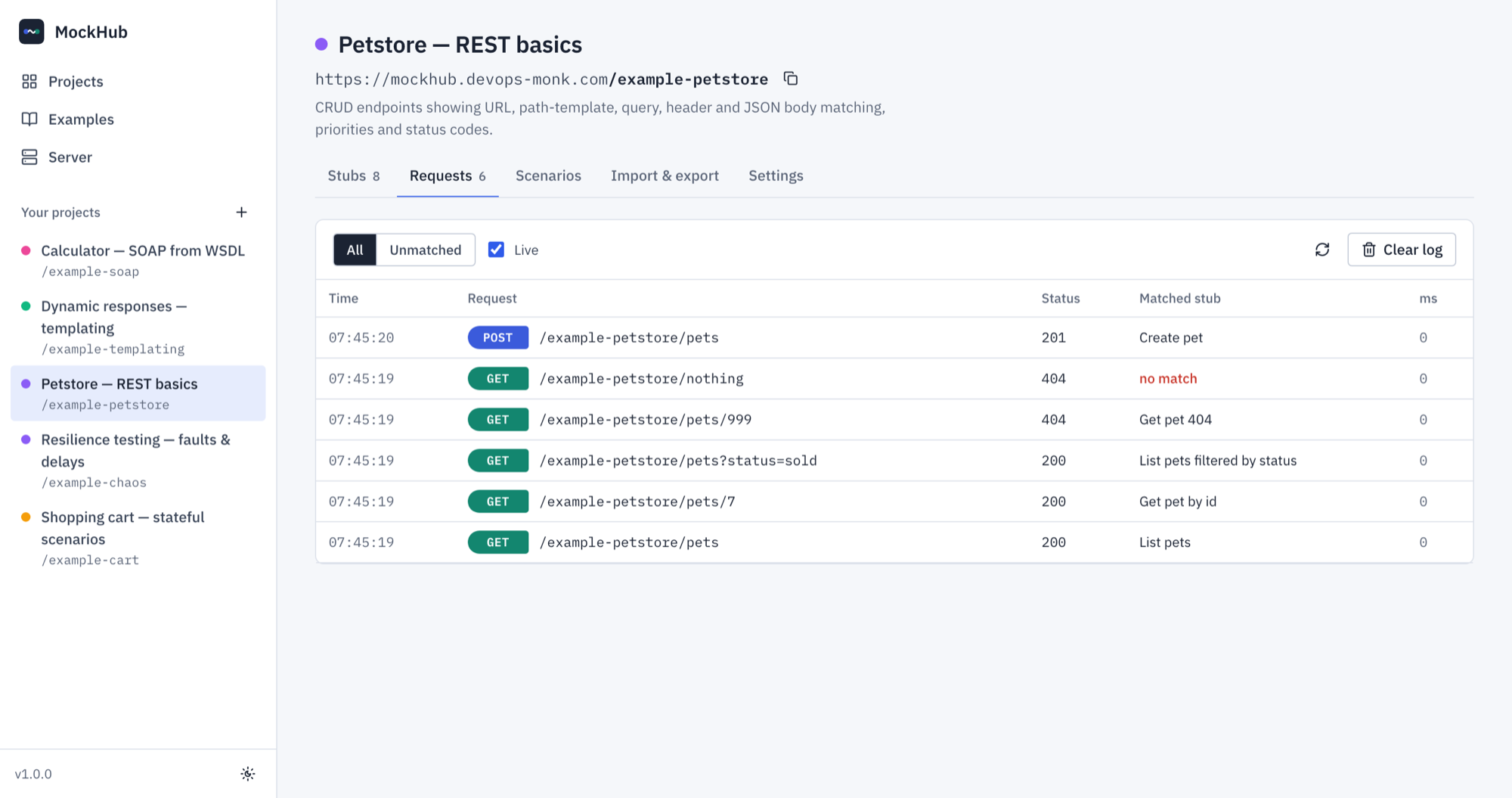Click the 'Your projects' section label

point(60,213)
